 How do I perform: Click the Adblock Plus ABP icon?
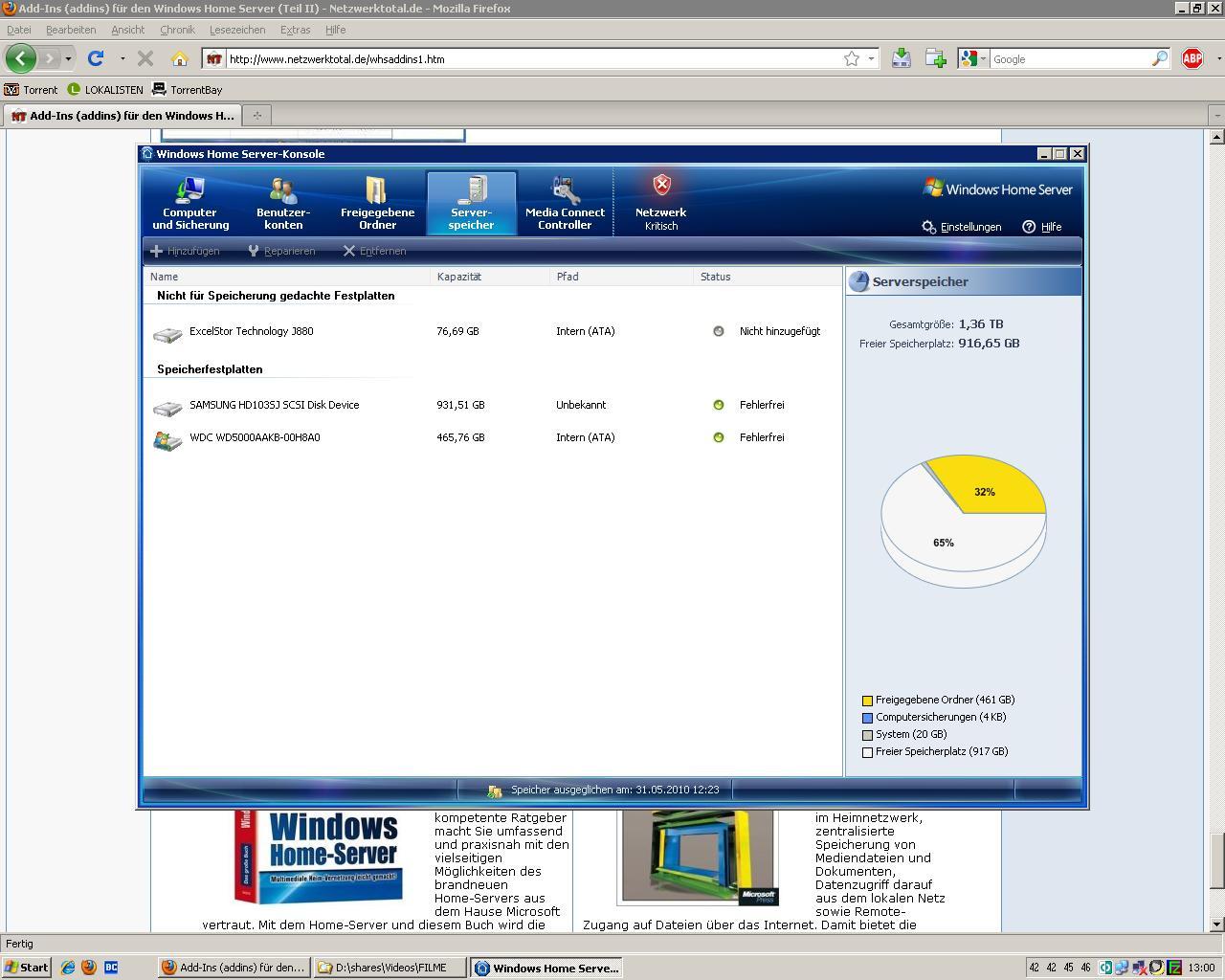point(1192,58)
